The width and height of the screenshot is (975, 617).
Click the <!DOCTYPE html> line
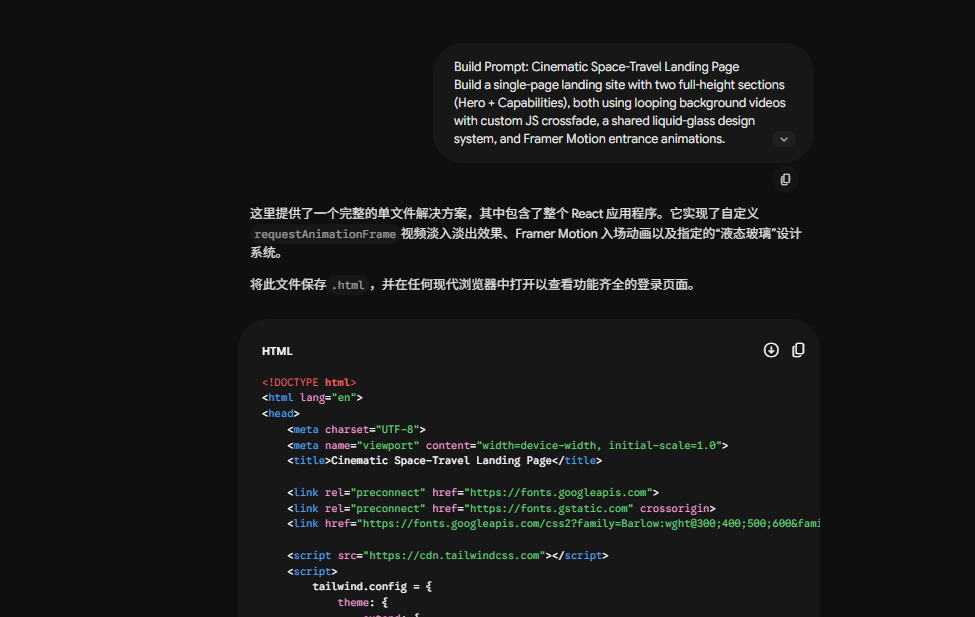[x=309, y=383]
